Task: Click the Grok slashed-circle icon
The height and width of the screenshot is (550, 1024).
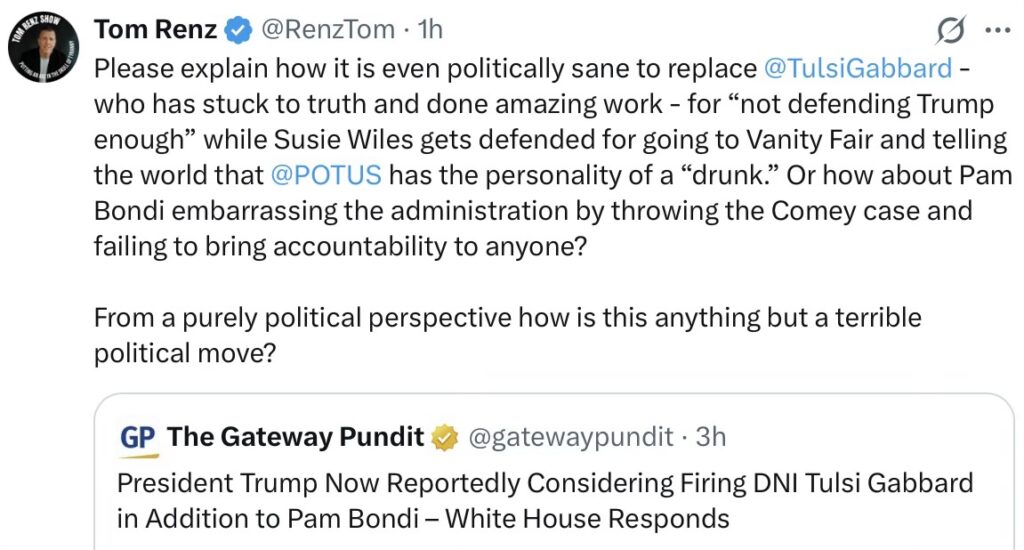Action: (x=951, y=31)
